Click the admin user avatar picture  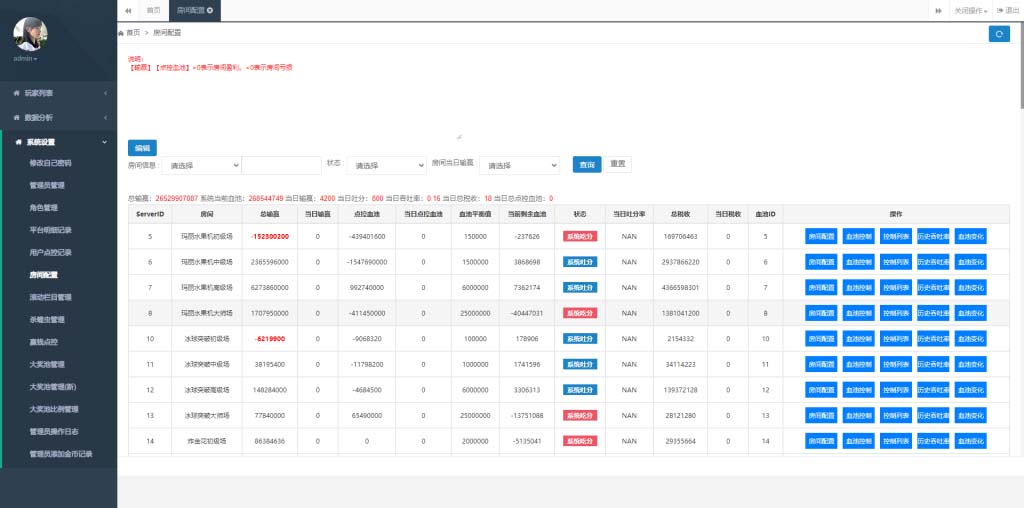[30, 34]
